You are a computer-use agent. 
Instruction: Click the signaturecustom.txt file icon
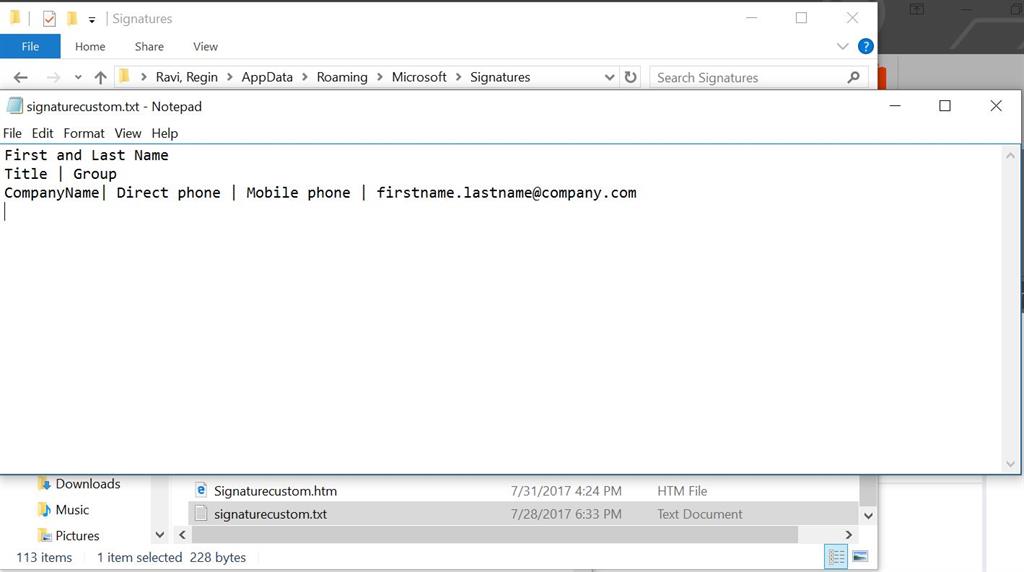201,514
